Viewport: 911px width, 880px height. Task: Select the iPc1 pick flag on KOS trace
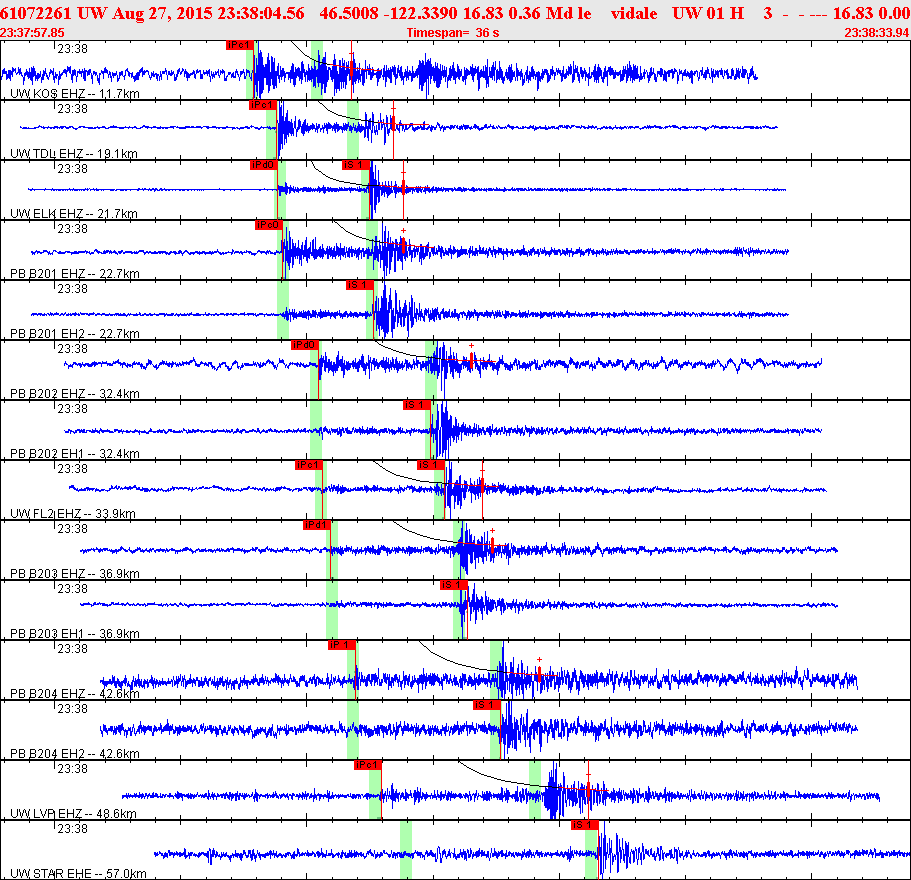[x=240, y=45]
